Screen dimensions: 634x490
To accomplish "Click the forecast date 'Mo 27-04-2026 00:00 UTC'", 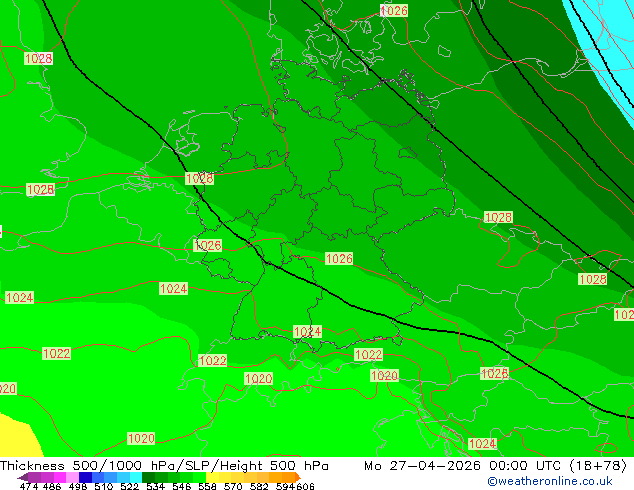I will click(464, 466).
